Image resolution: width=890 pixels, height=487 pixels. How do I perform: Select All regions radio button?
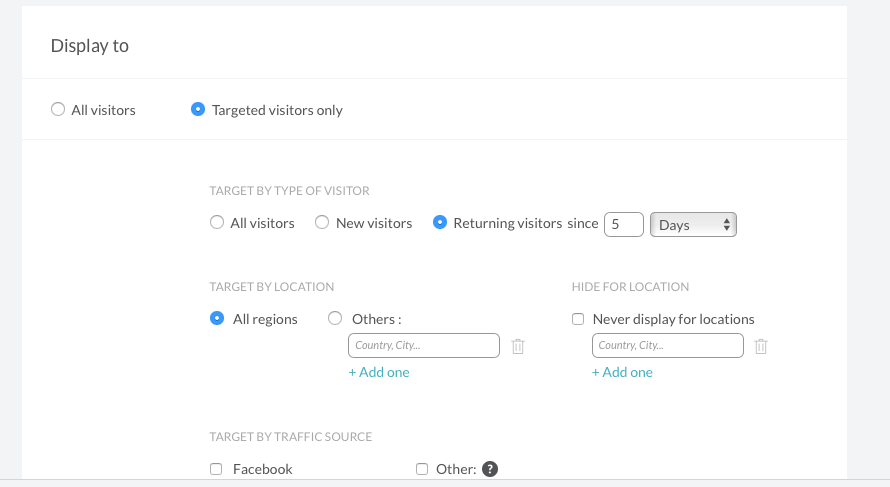[x=217, y=319]
